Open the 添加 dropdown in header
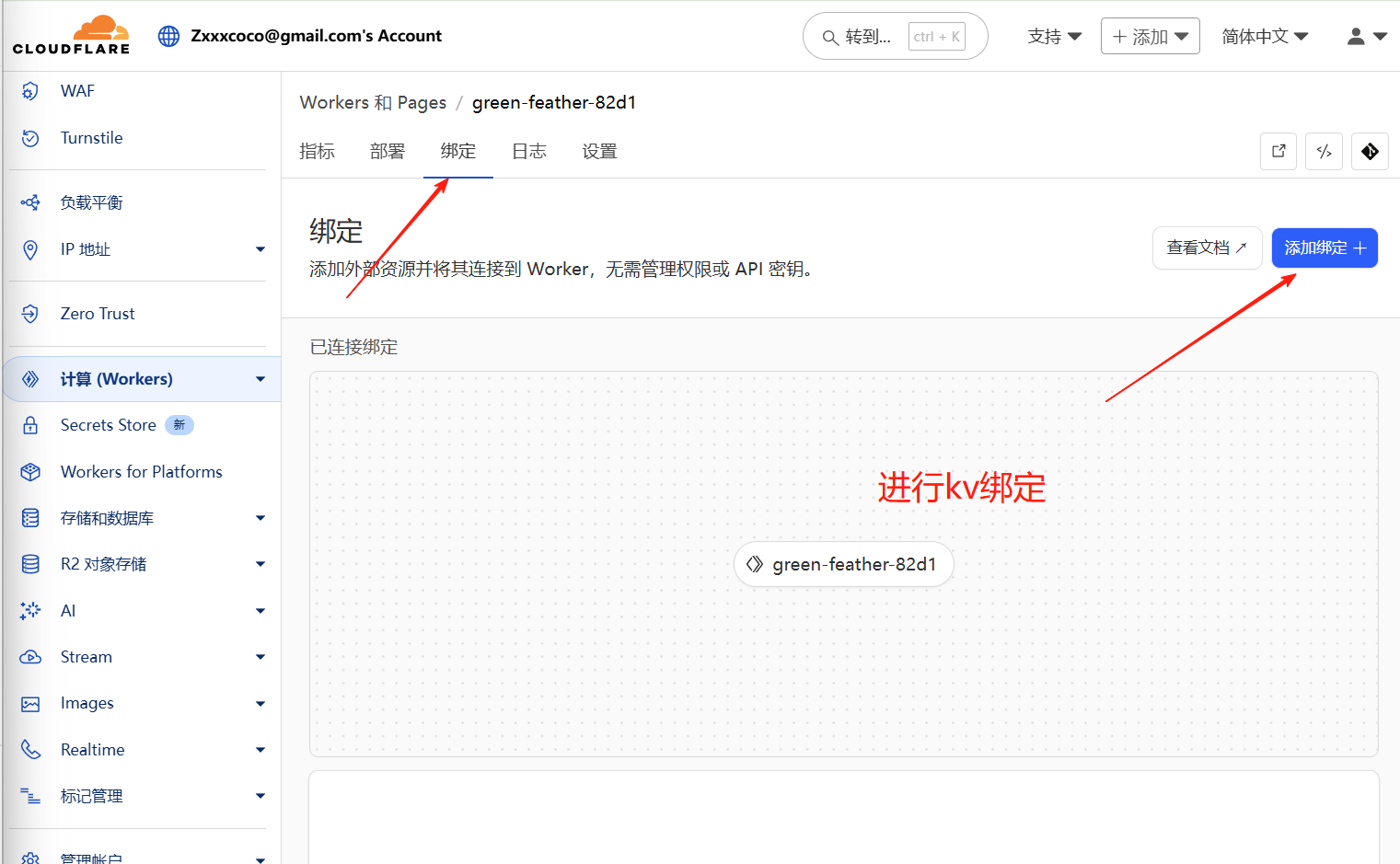1400x864 pixels. point(1151,37)
